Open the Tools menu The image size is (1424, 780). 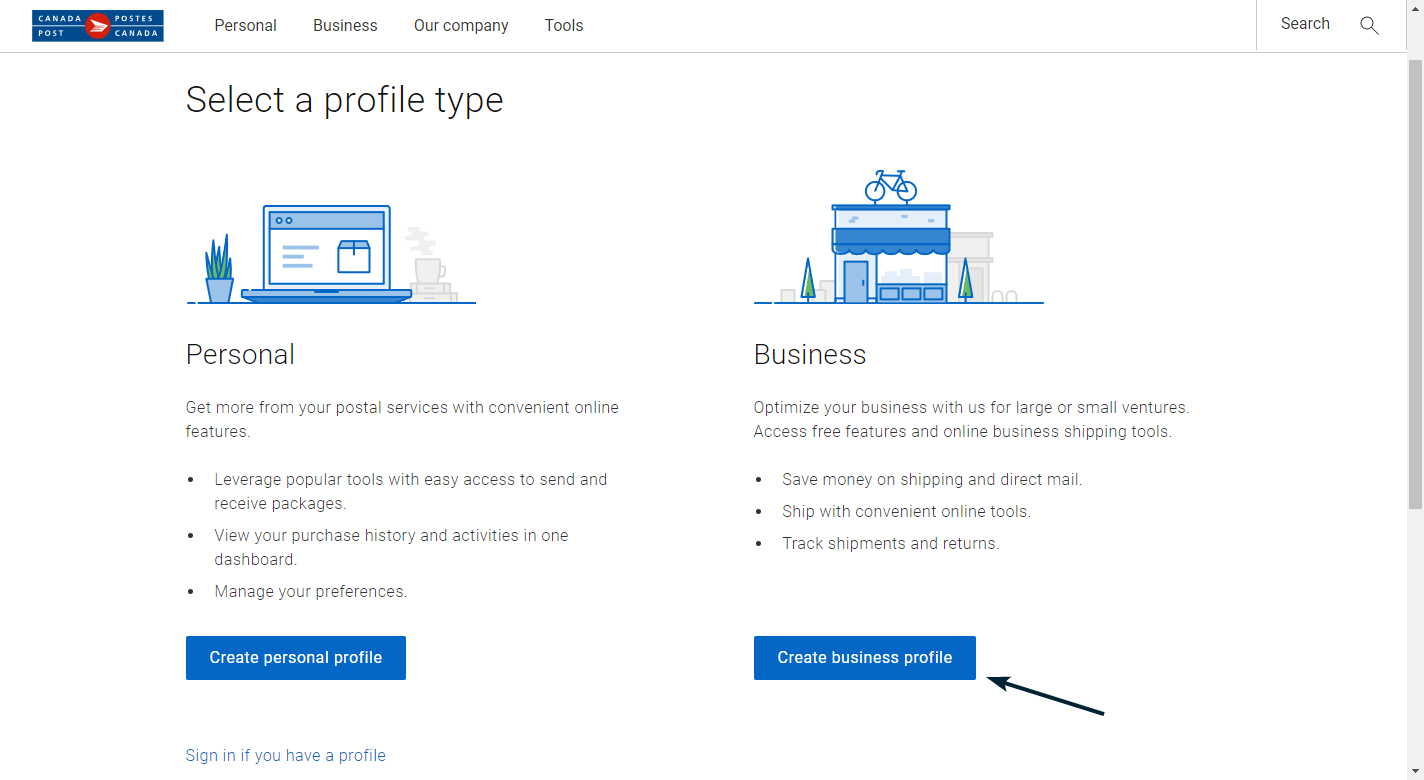point(563,25)
